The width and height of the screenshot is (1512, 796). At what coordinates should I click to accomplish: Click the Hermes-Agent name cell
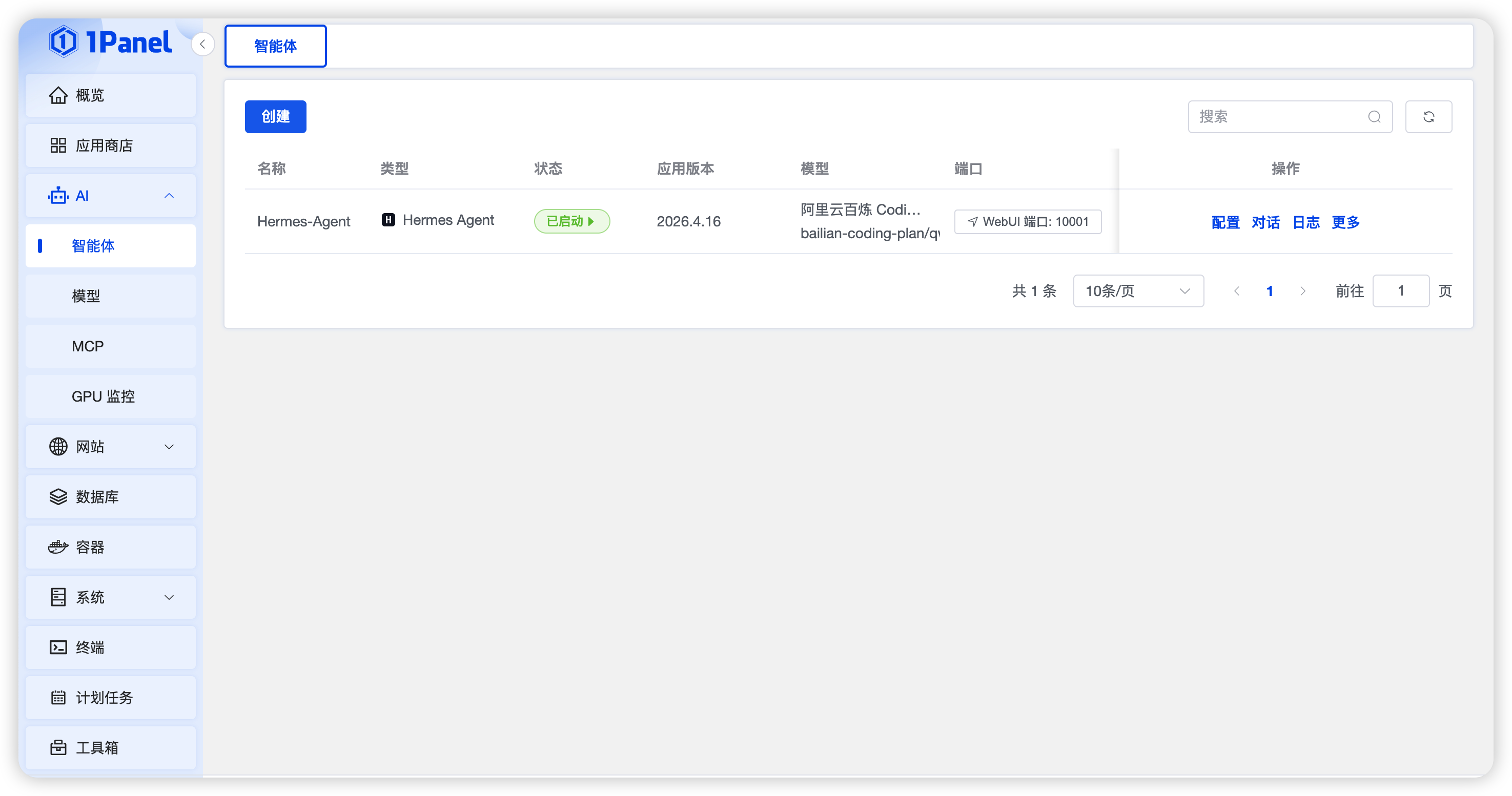303,221
